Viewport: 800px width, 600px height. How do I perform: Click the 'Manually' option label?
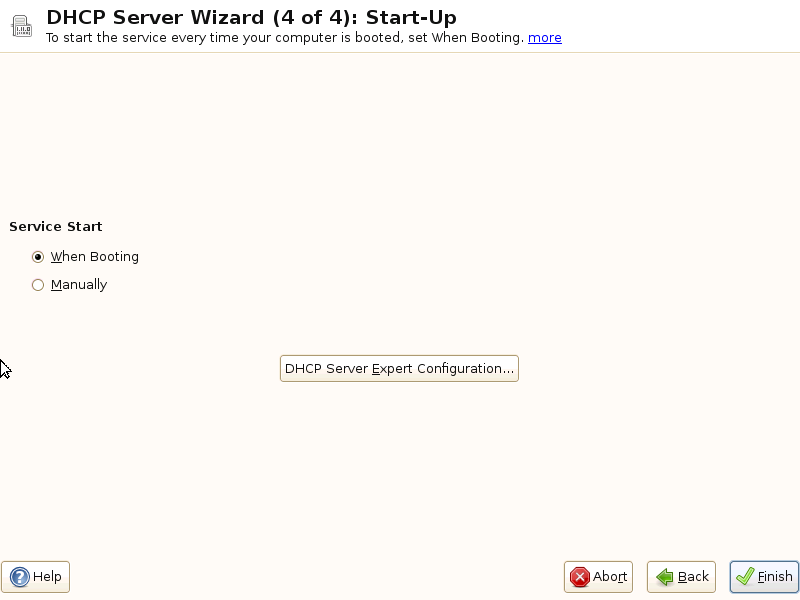(x=79, y=285)
